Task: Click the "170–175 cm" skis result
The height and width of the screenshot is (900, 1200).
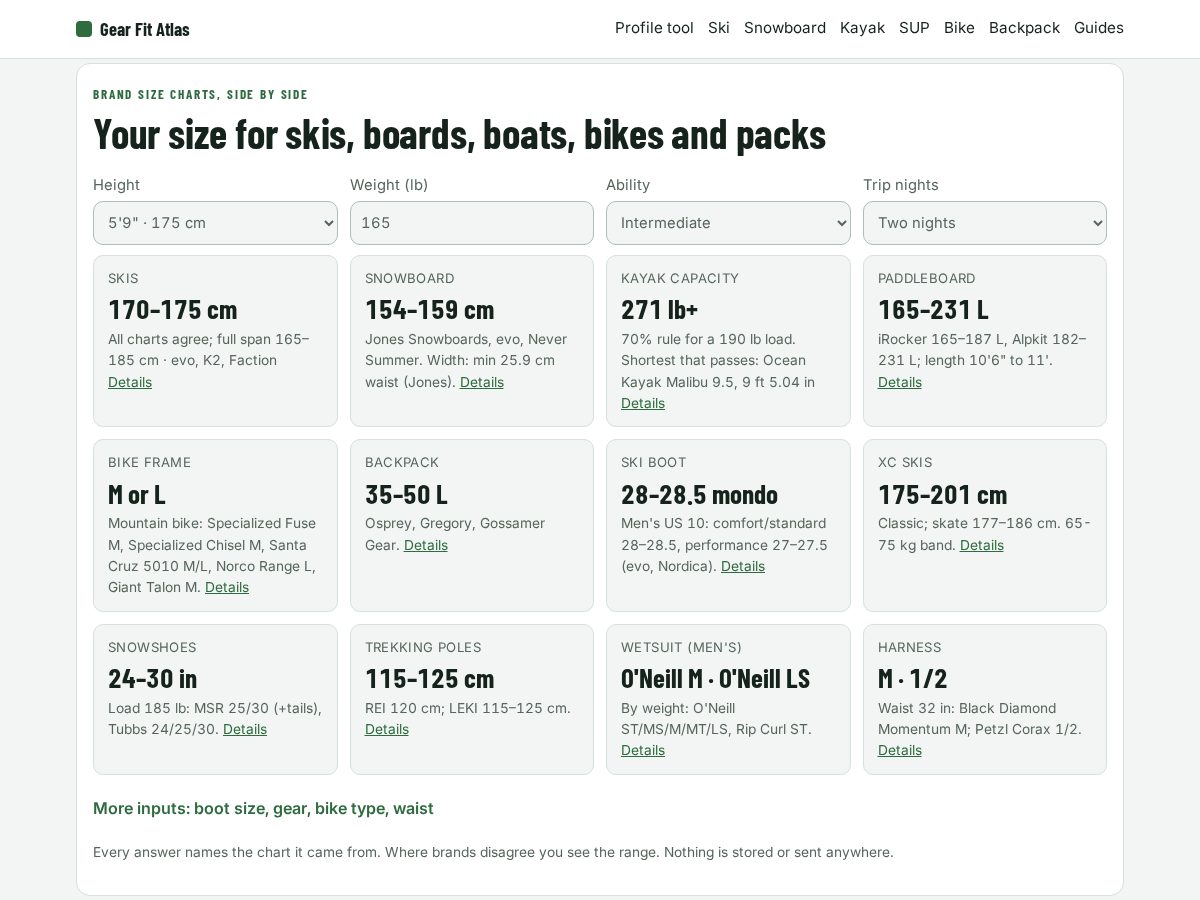Action: (x=173, y=309)
